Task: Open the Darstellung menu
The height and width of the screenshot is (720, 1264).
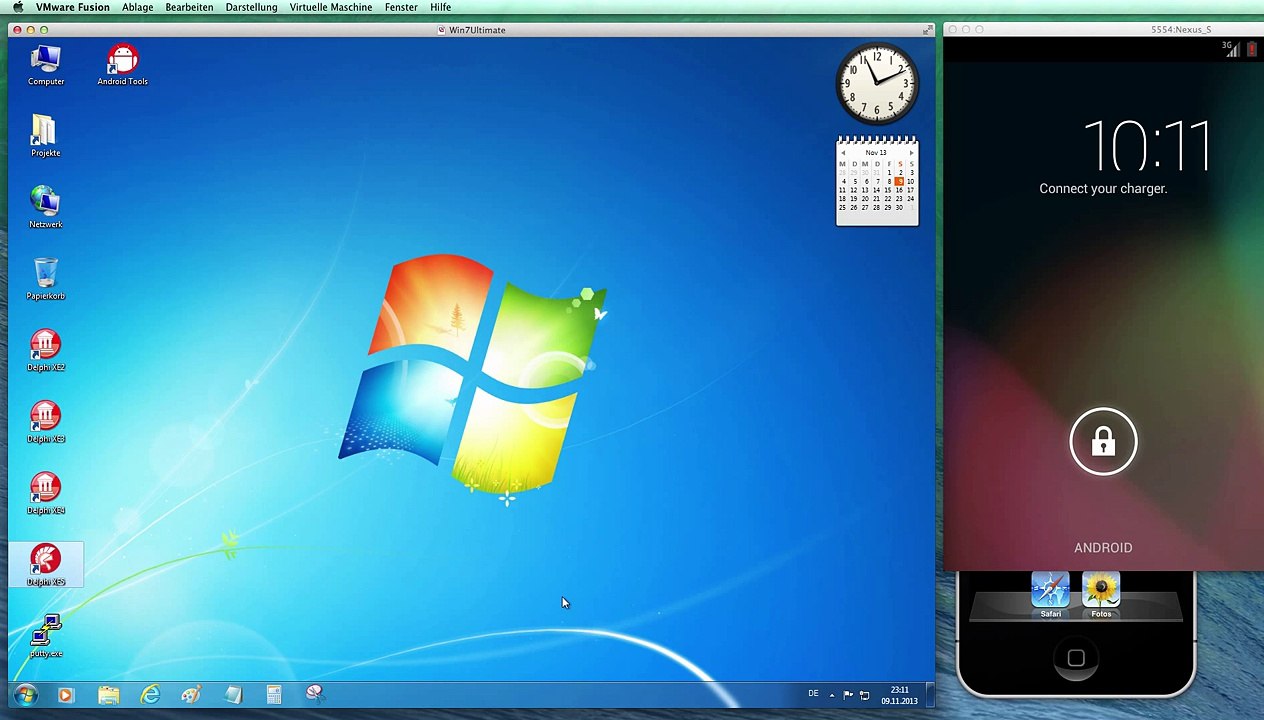Action: pos(251,7)
